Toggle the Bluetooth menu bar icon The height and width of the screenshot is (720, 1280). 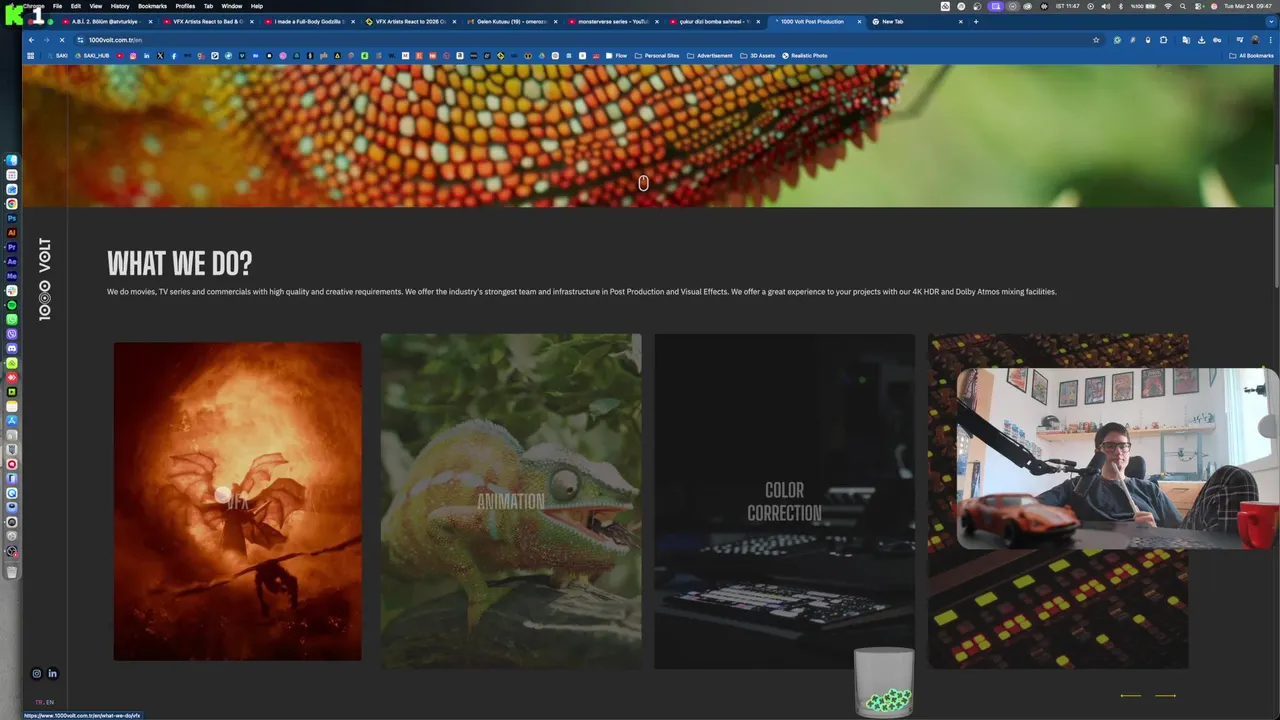click(1121, 6)
